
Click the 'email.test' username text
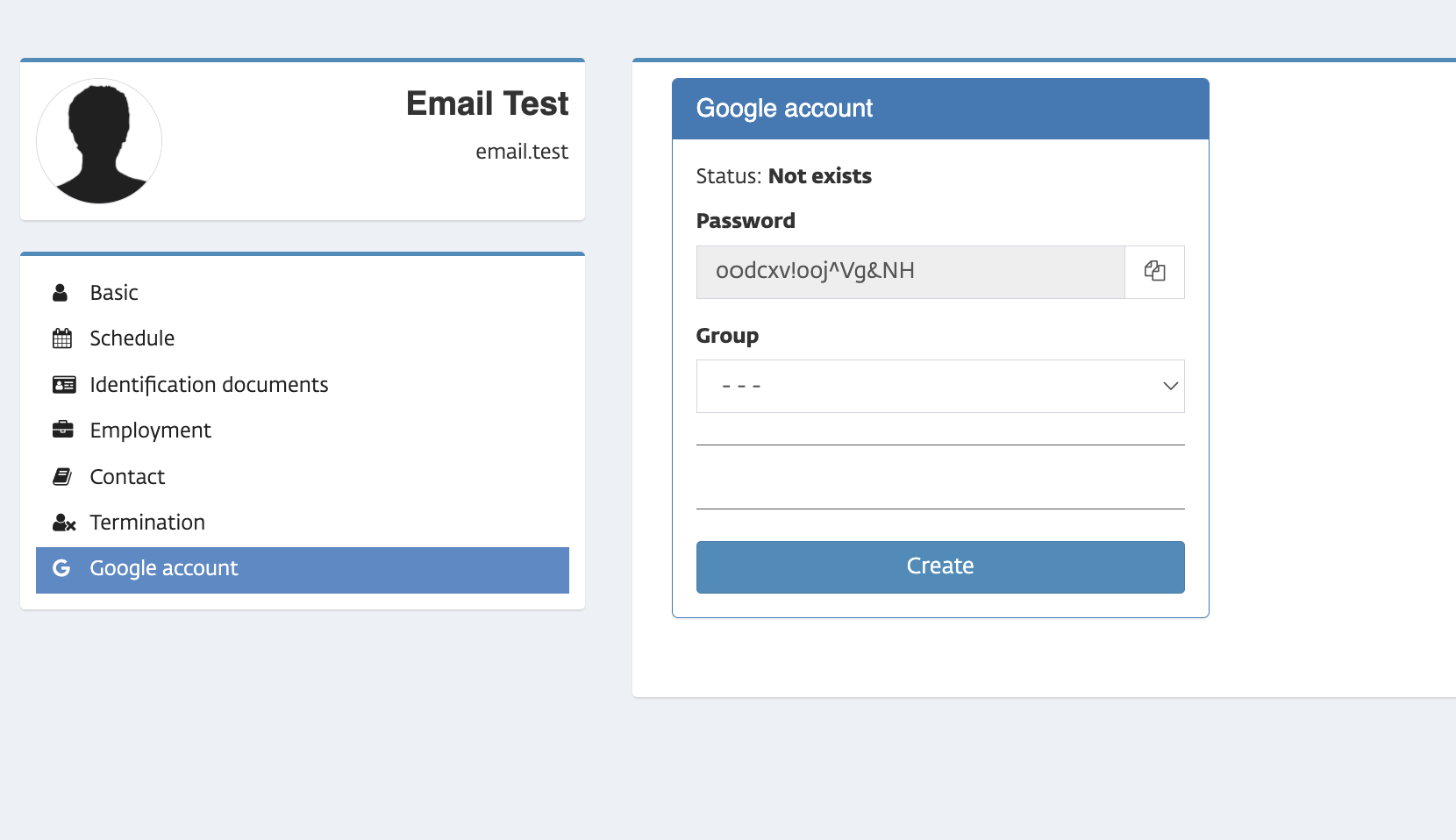tap(522, 152)
